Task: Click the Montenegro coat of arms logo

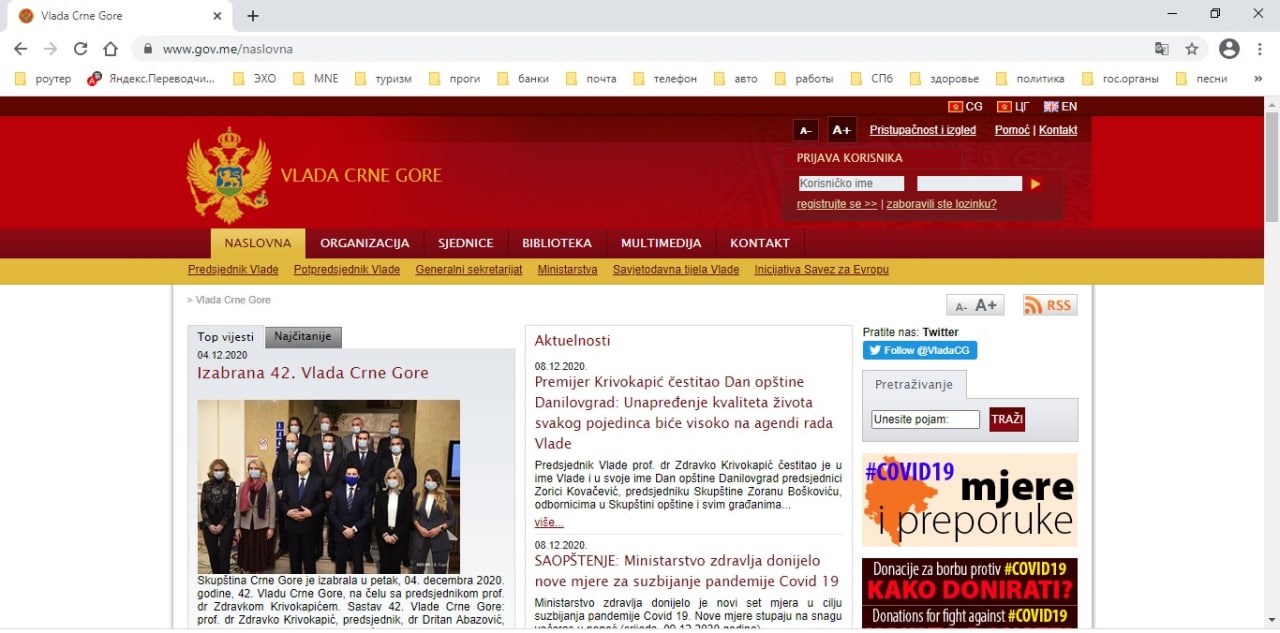Action: (x=229, y=175)
